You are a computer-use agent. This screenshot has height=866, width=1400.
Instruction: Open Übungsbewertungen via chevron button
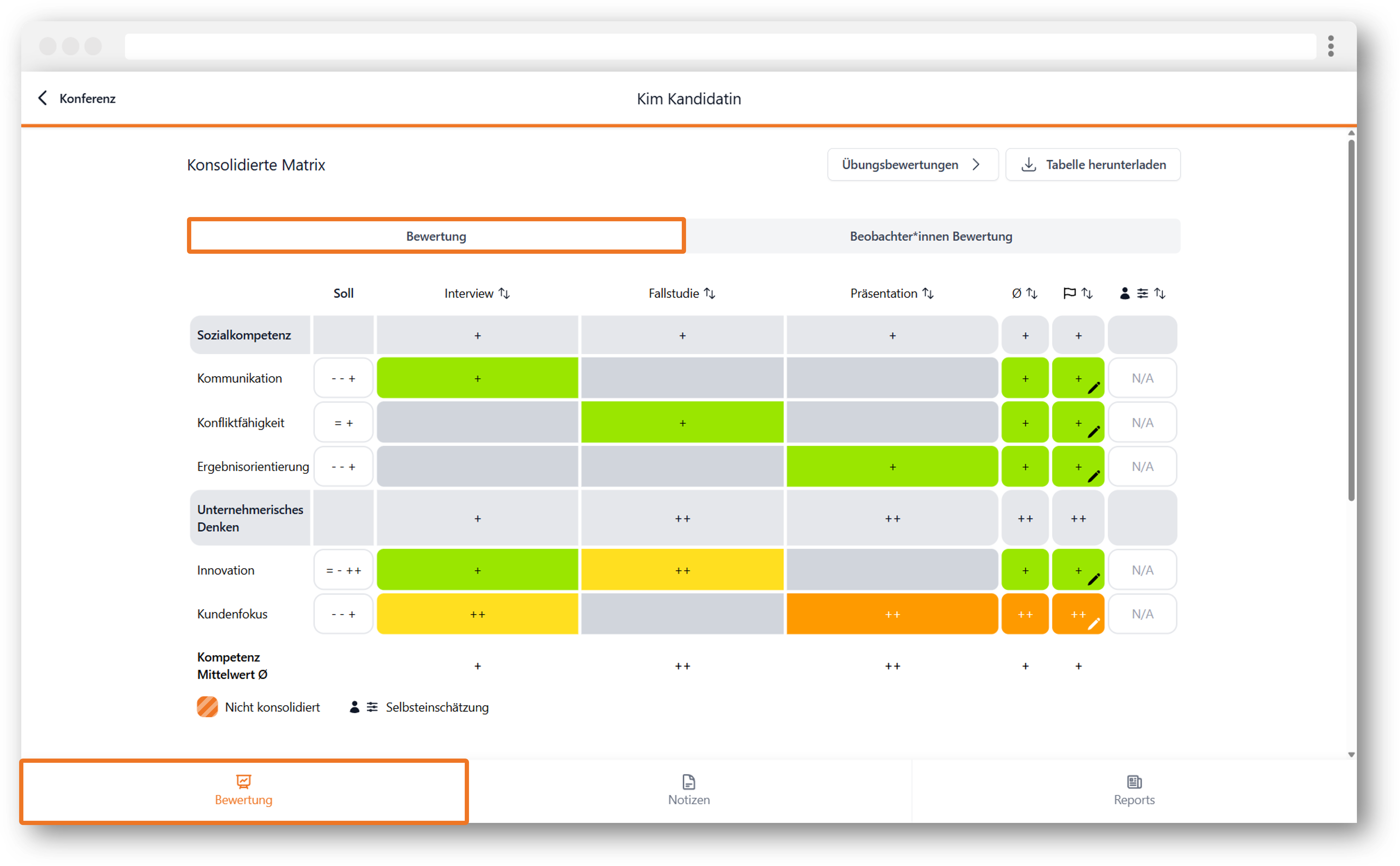tap(913, 165)
